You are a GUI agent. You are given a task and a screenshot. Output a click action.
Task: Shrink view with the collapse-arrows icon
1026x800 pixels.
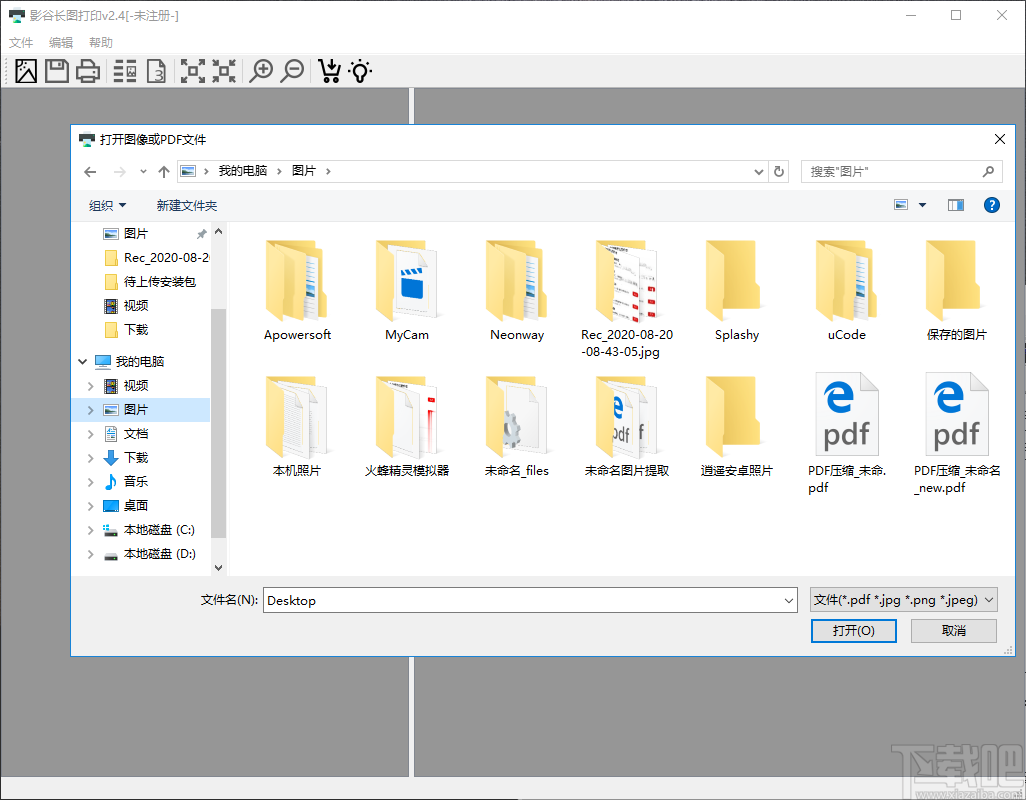224,70
